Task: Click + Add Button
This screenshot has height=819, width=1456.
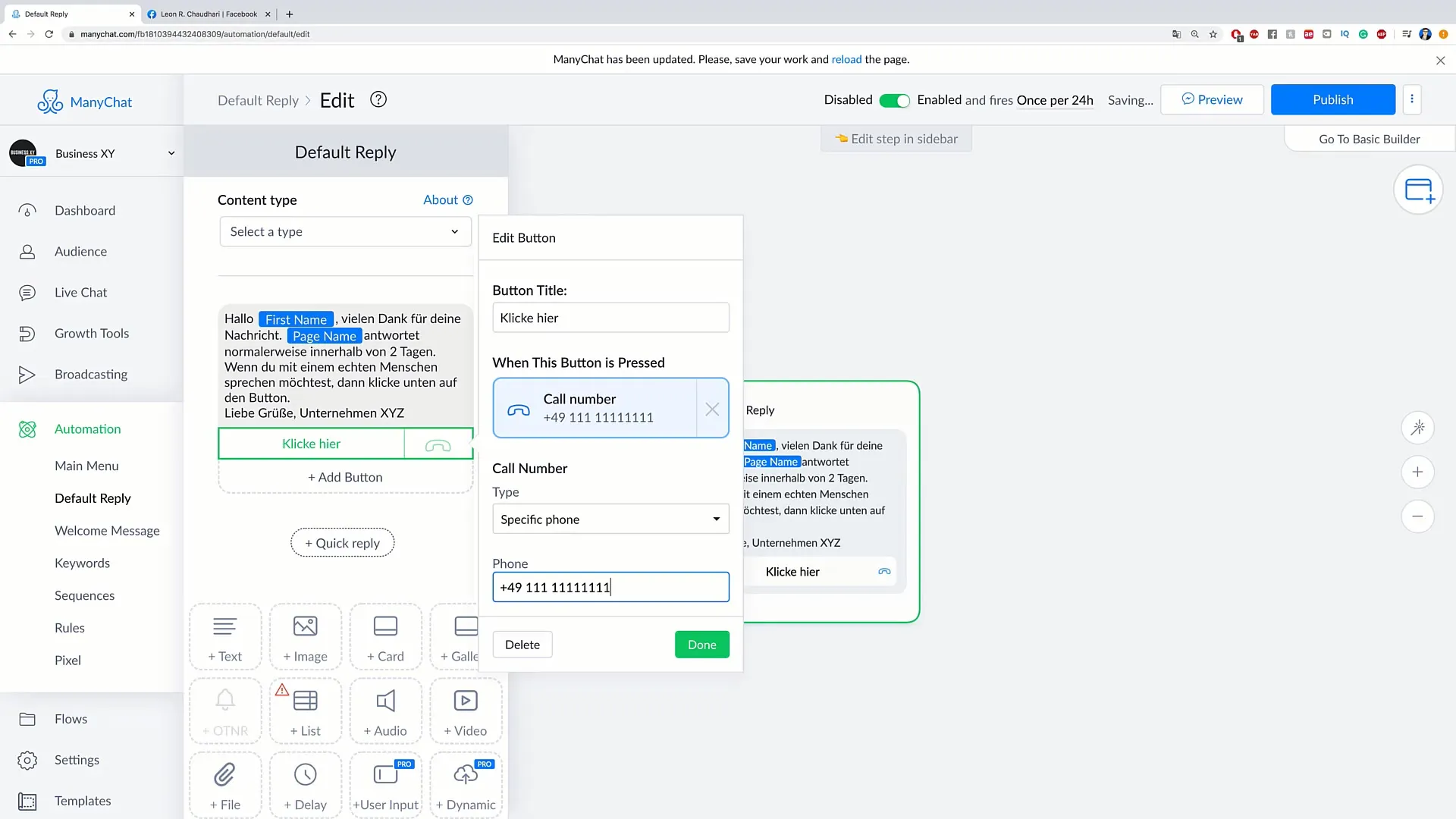Action: [345, 477]
